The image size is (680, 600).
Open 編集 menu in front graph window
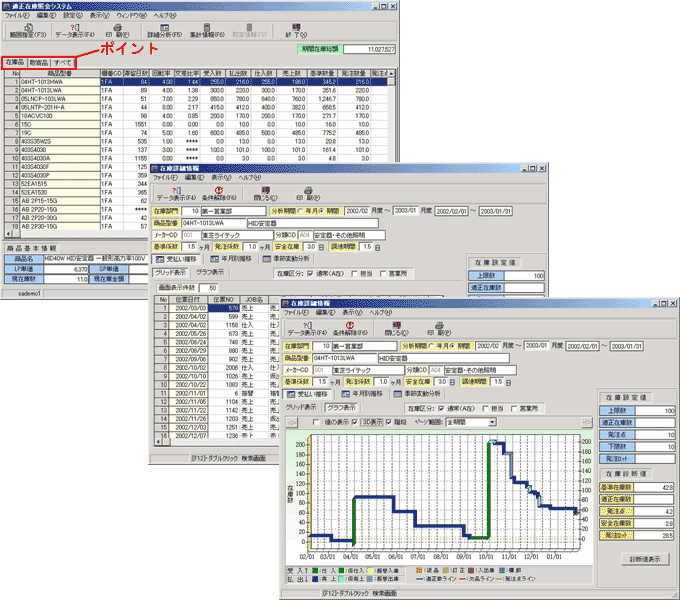325,313
